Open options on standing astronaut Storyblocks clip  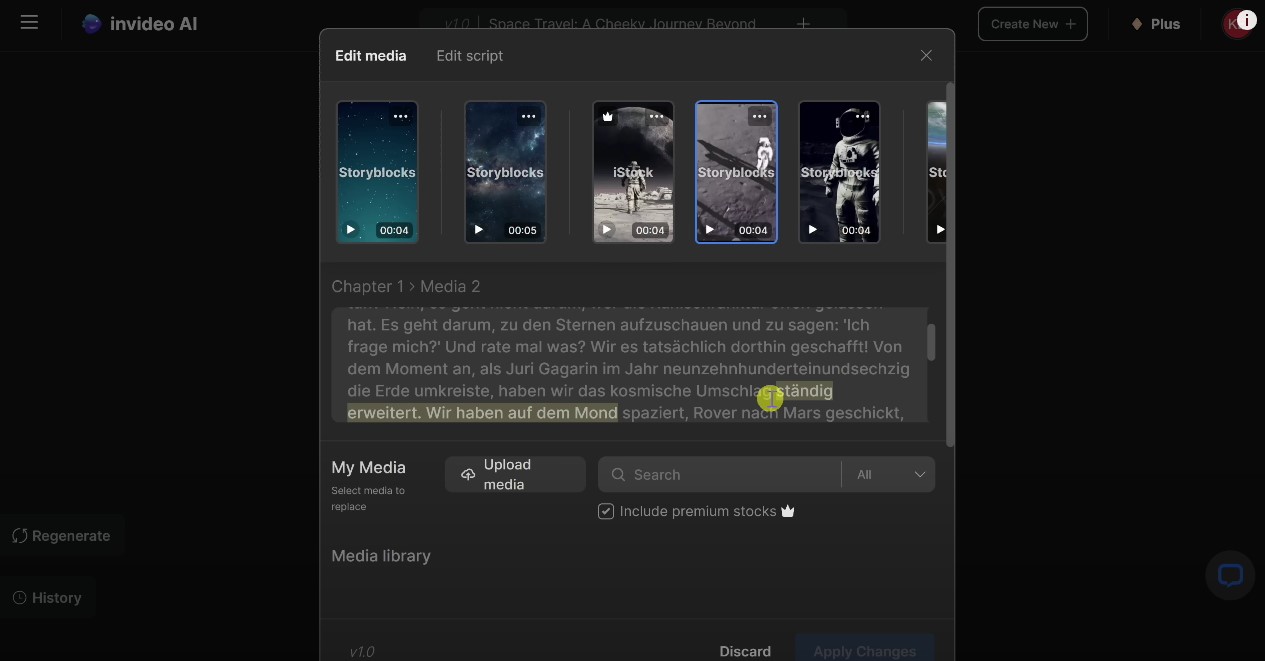862,116
